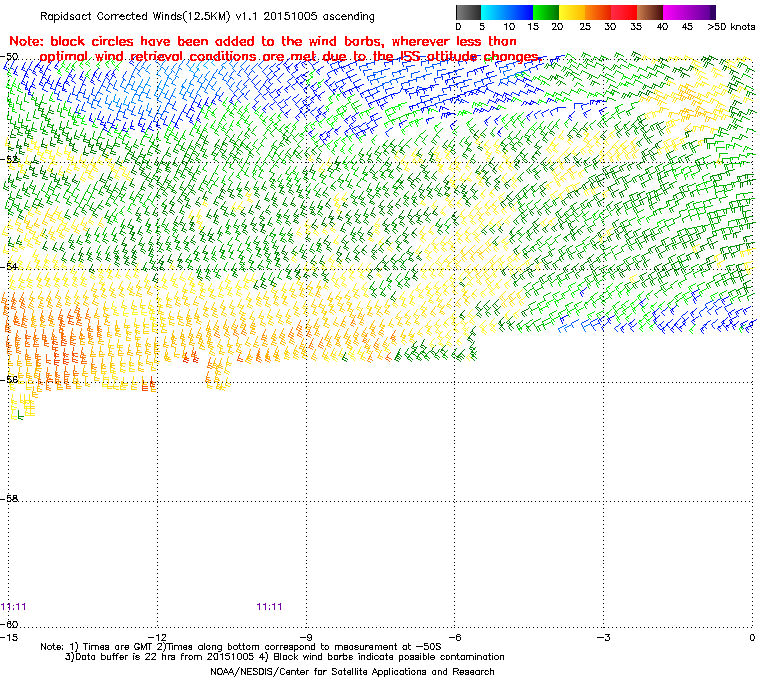
Task: Click the cyan 5-10 knots legend segment
Action: tap(494, 12)
